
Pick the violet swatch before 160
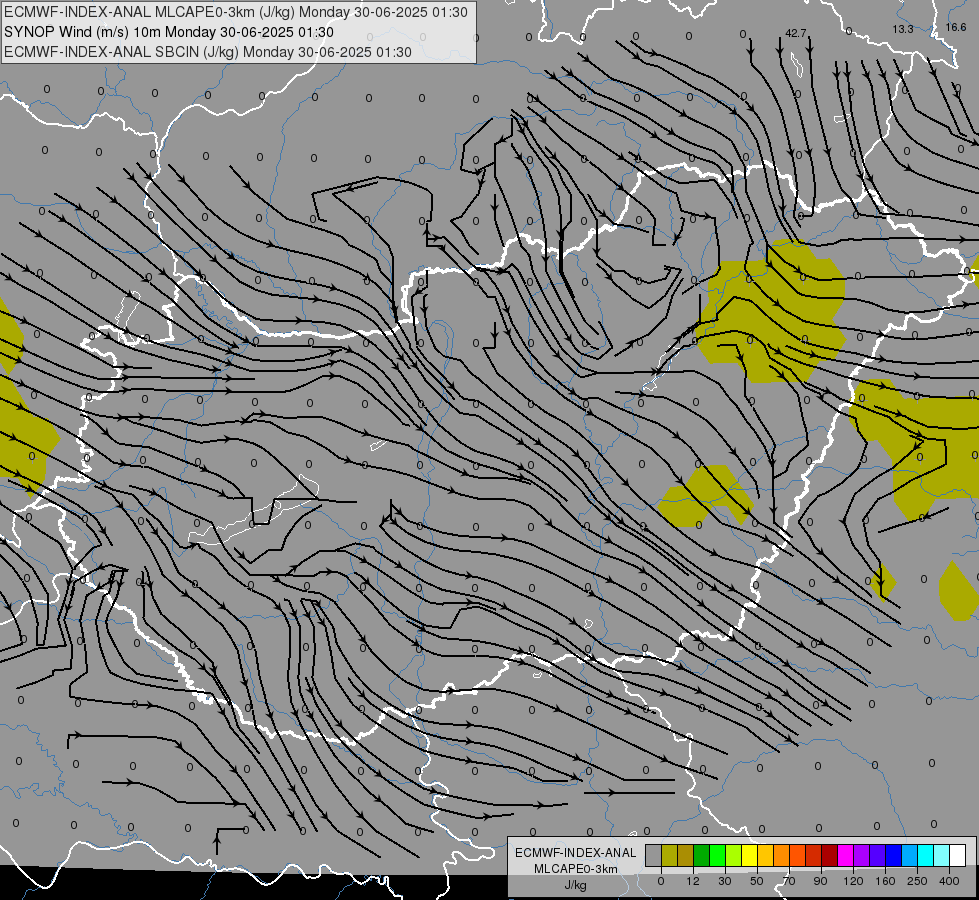click(877, 855)
